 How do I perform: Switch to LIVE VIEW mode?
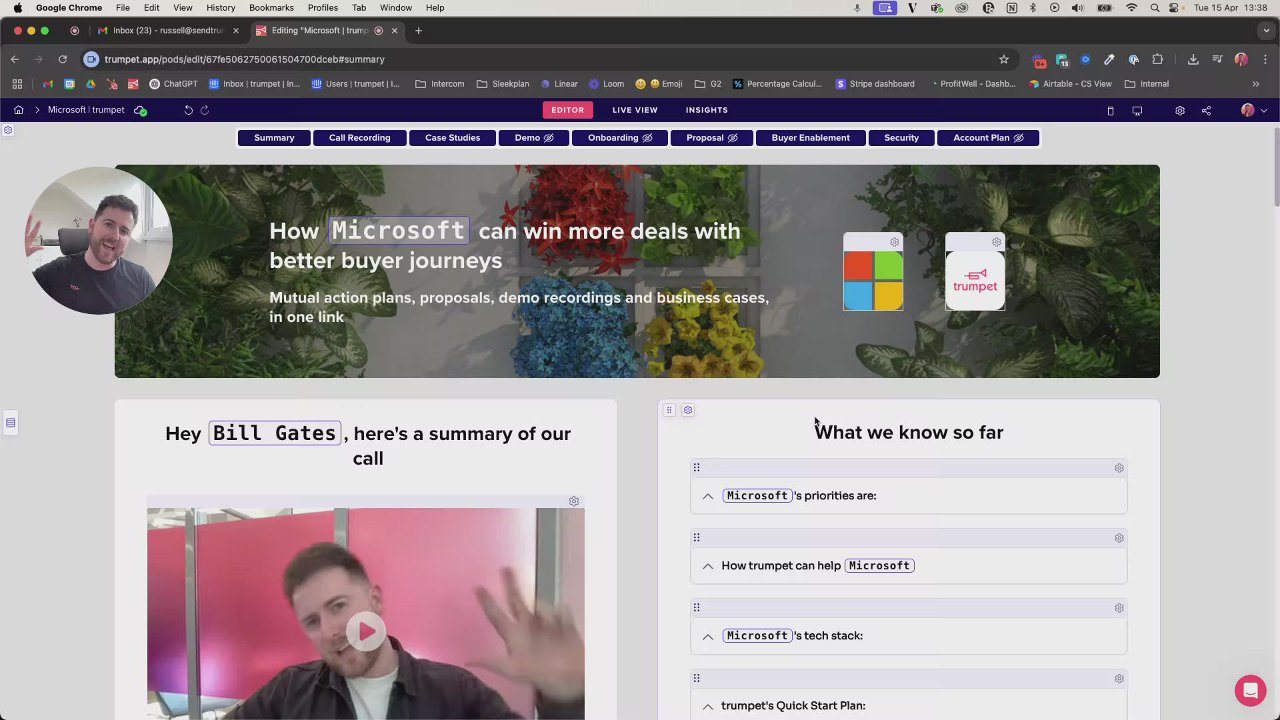635,110
